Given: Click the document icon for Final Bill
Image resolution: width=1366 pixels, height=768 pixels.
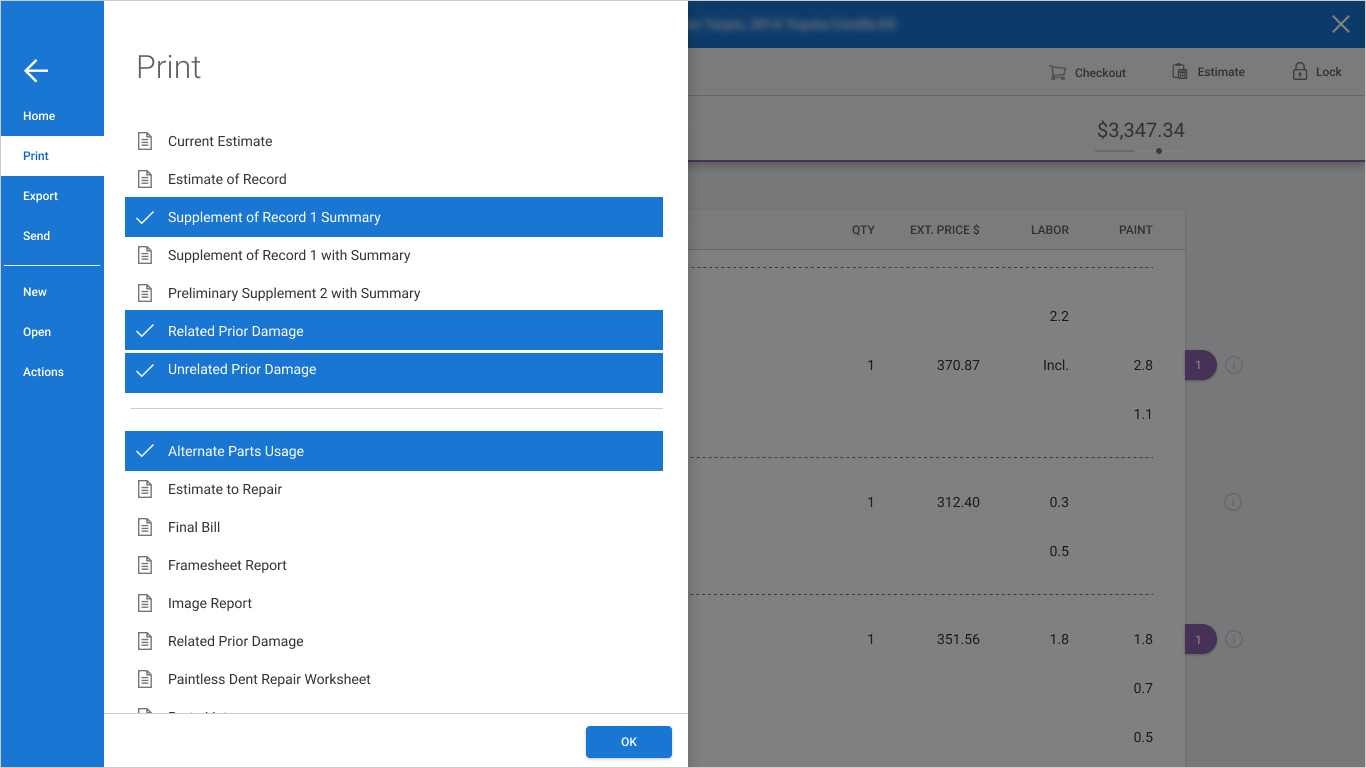Looking at the screenshot, I should pos(145,527).
